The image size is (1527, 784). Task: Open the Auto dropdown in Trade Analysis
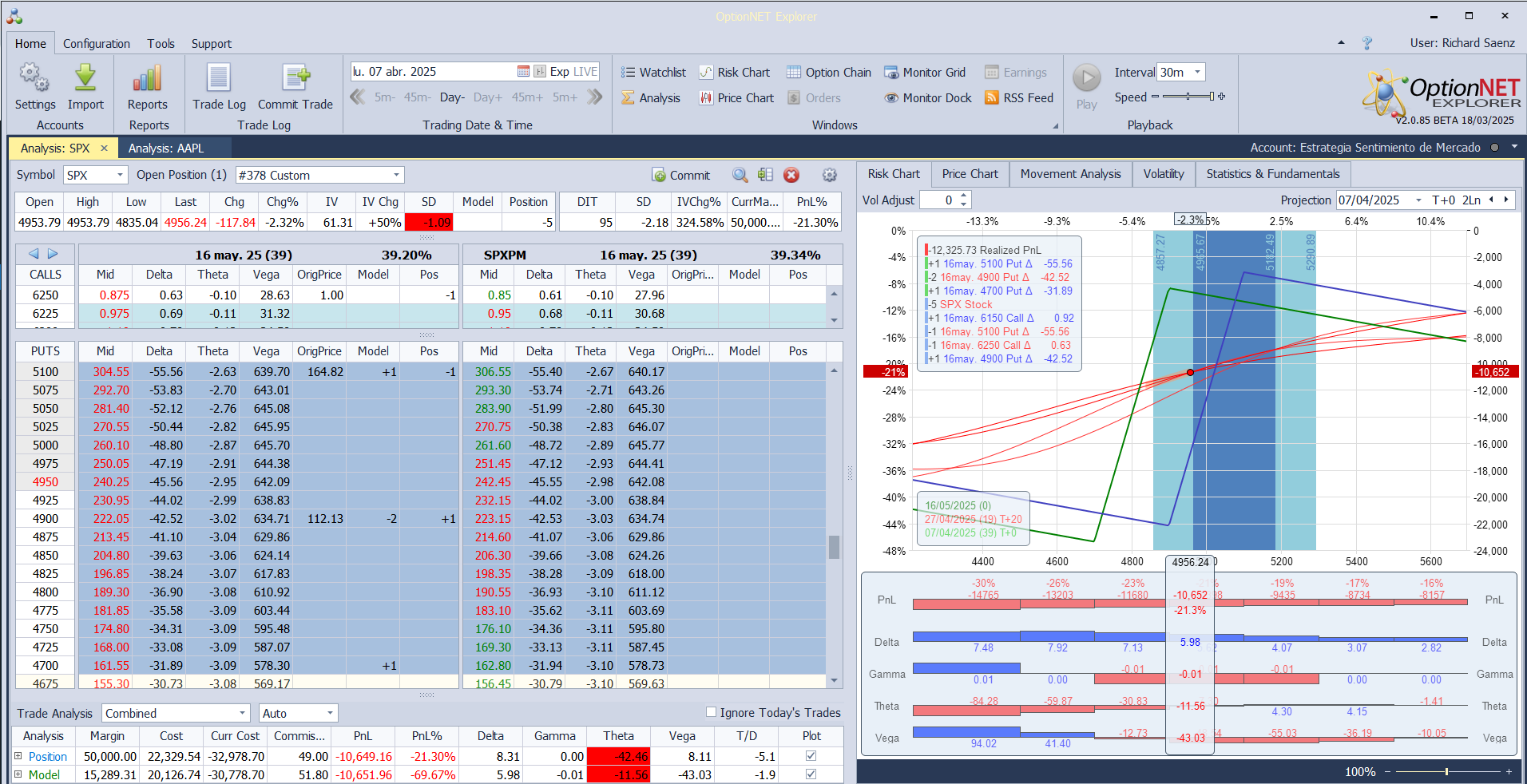(330, 713)
